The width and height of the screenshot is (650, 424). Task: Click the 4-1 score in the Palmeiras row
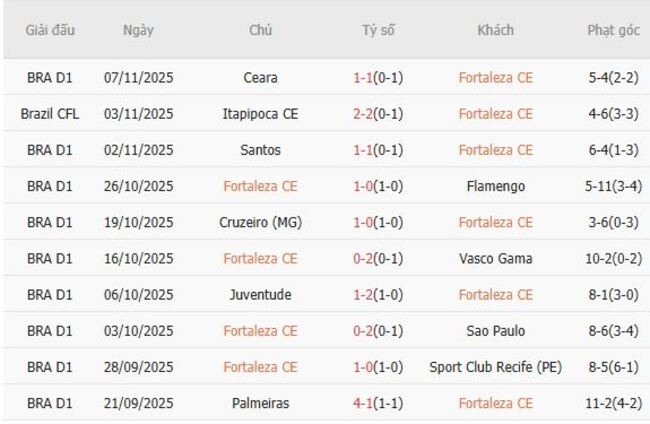click(364, 403)
